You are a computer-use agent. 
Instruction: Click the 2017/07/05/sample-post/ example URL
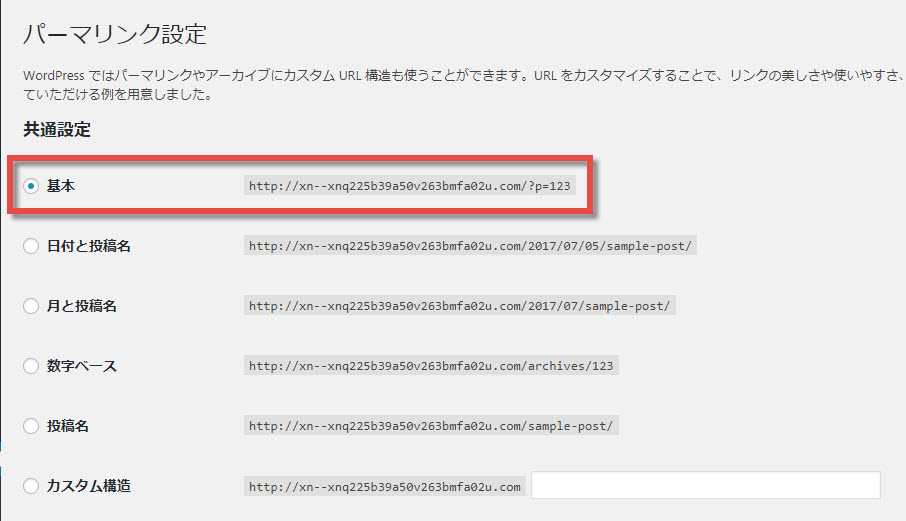point(470,246)
